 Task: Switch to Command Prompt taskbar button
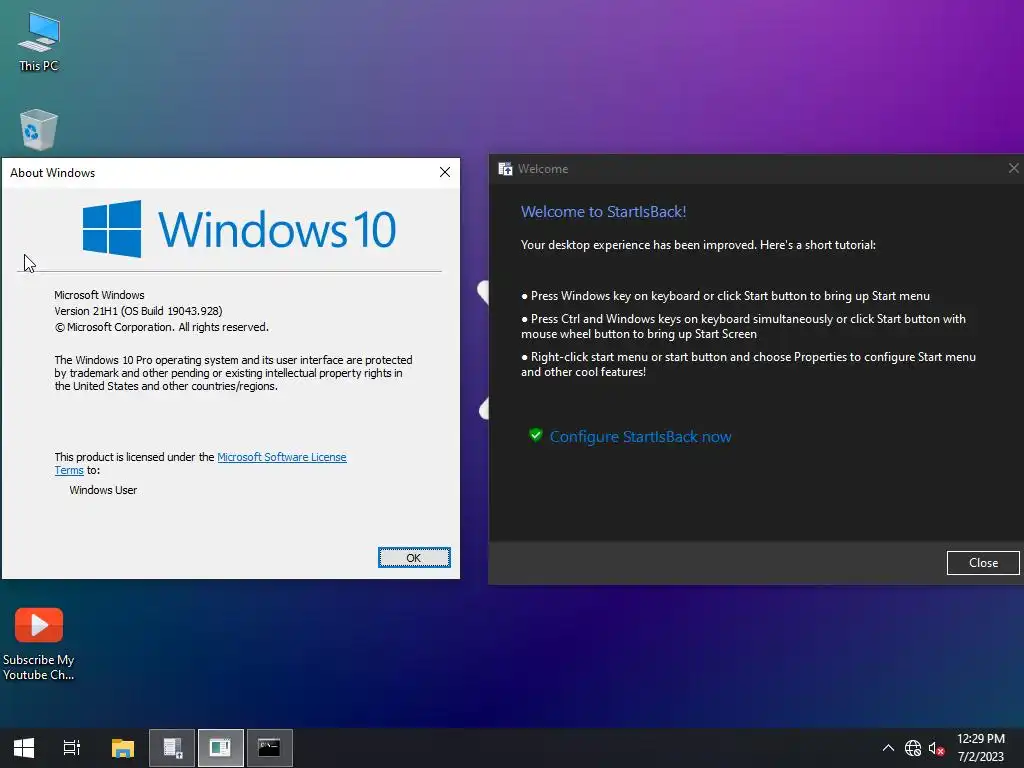270,748
